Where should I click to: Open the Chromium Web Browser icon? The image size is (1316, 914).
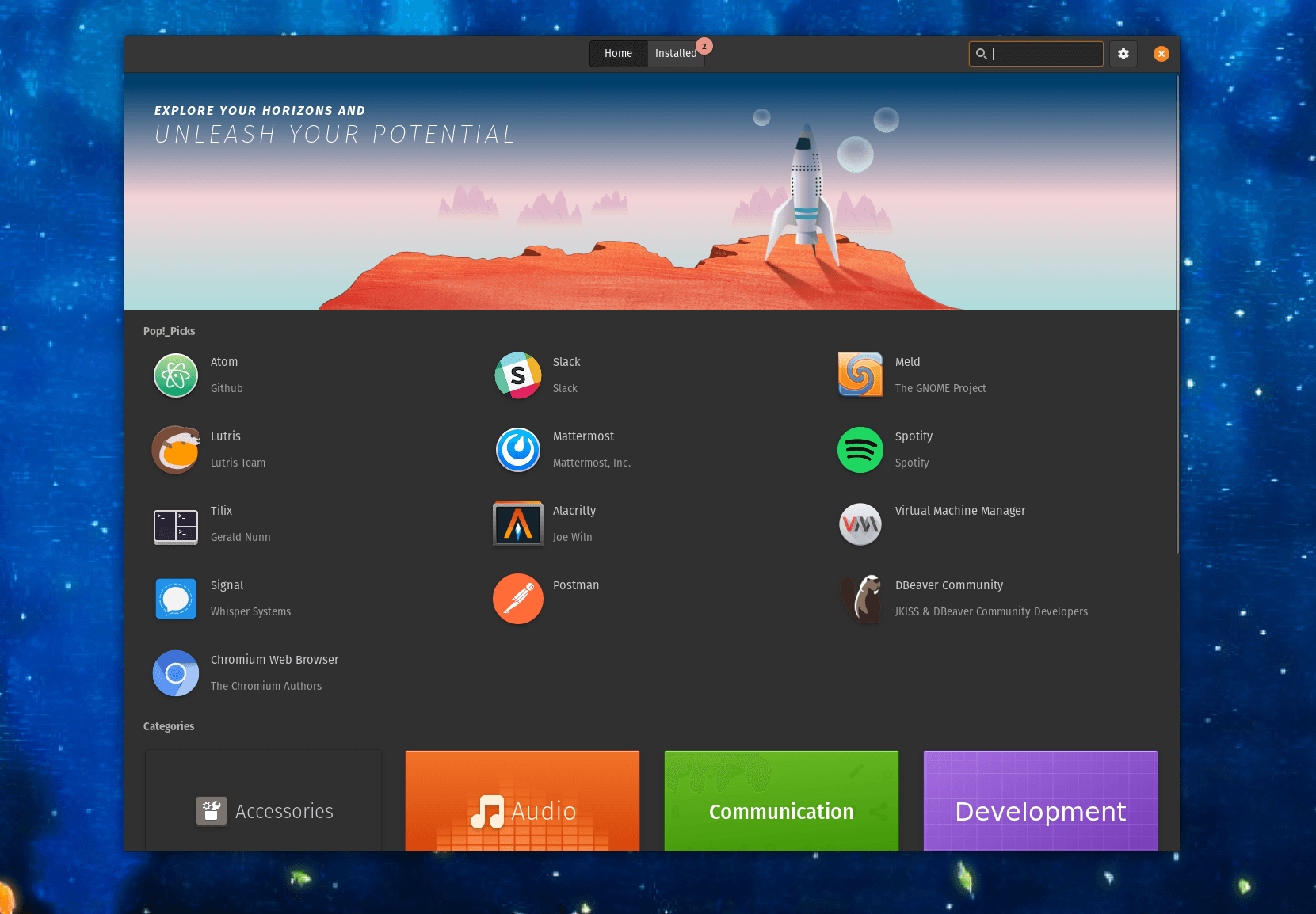click(x=176, y=673)
